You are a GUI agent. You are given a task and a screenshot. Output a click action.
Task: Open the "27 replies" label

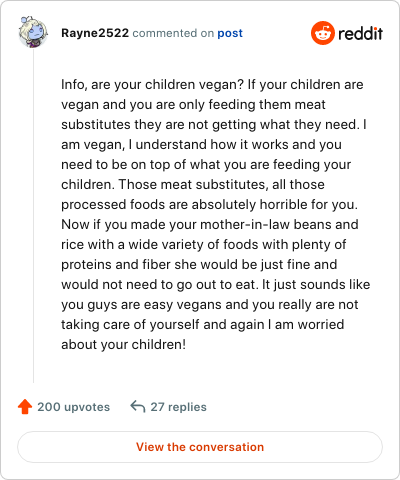click(178, 407)
